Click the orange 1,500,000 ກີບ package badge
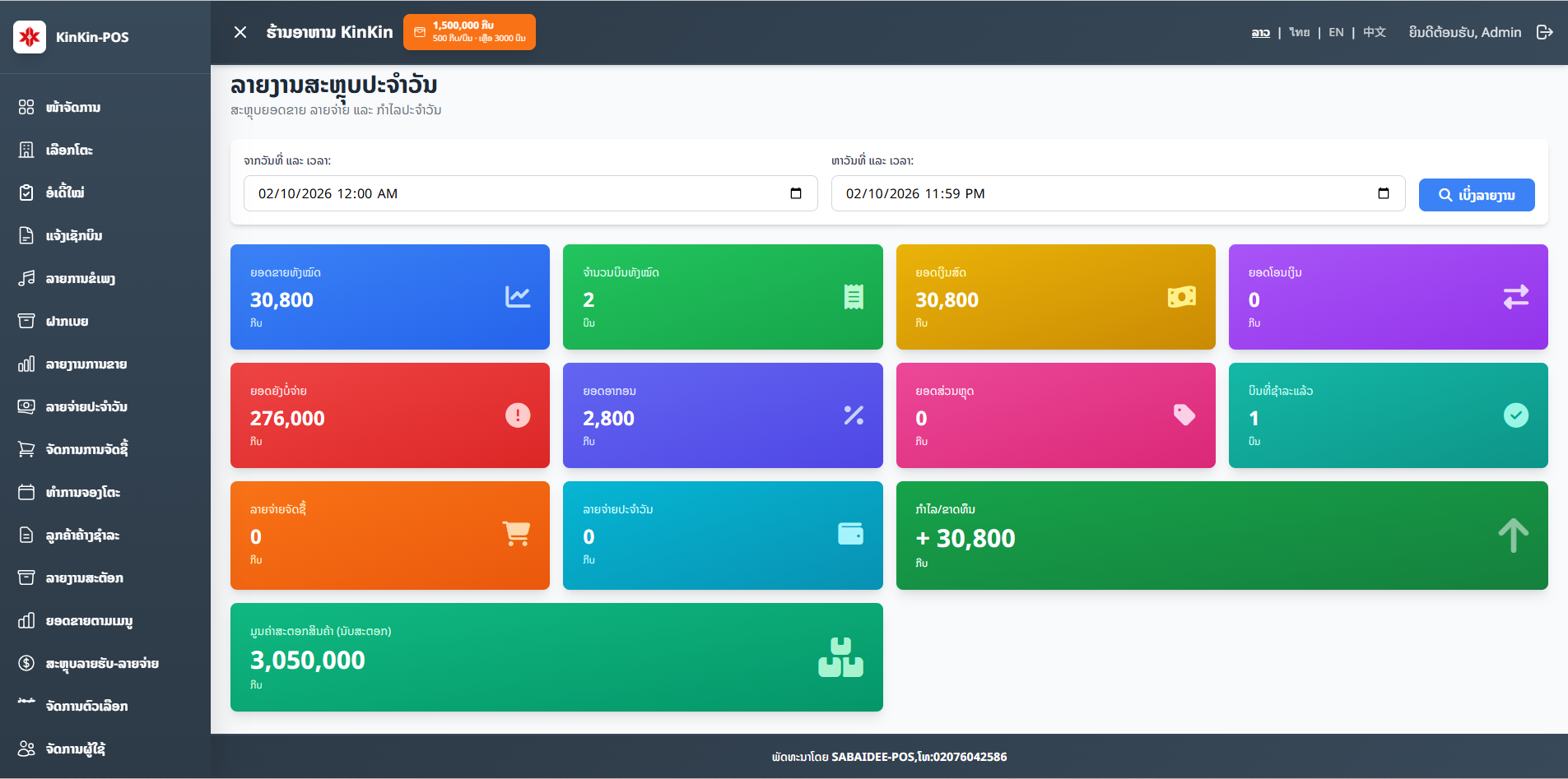The width and height of the screenshot is (1568, 779). pyautogui.click(x=469, y=32)
